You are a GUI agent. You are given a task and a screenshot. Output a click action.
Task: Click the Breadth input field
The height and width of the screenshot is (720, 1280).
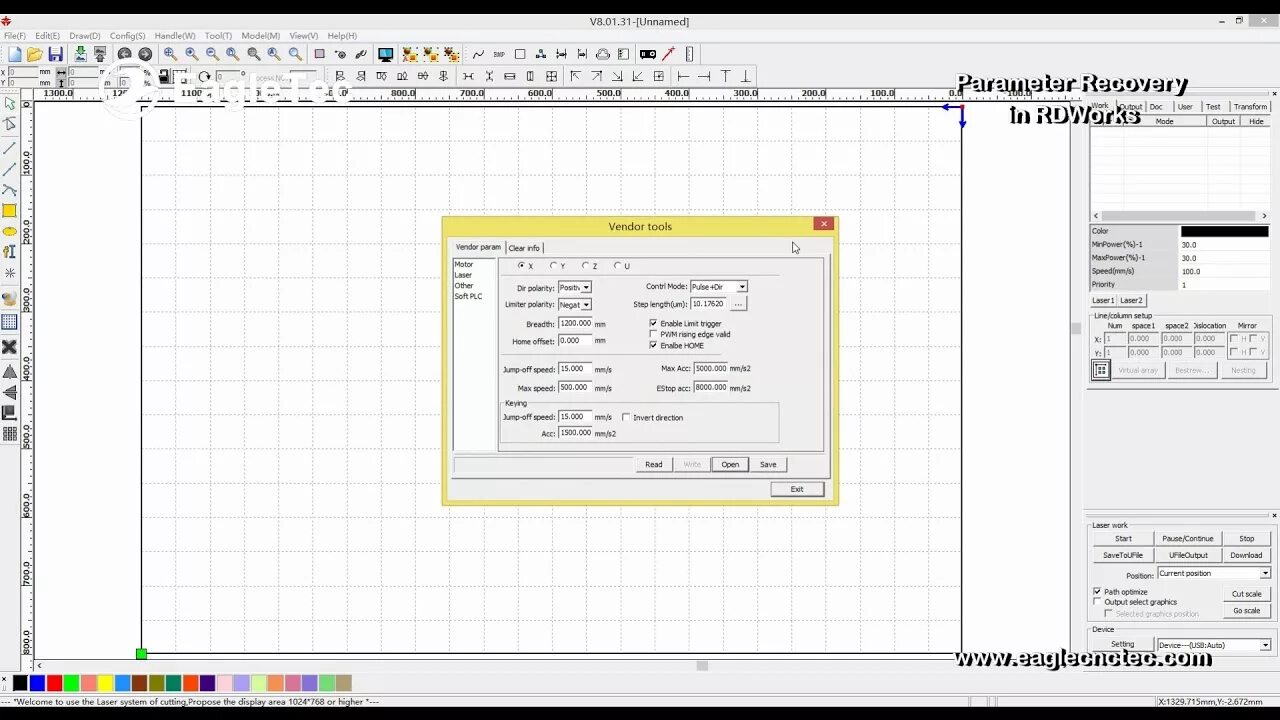coord(575,324)
